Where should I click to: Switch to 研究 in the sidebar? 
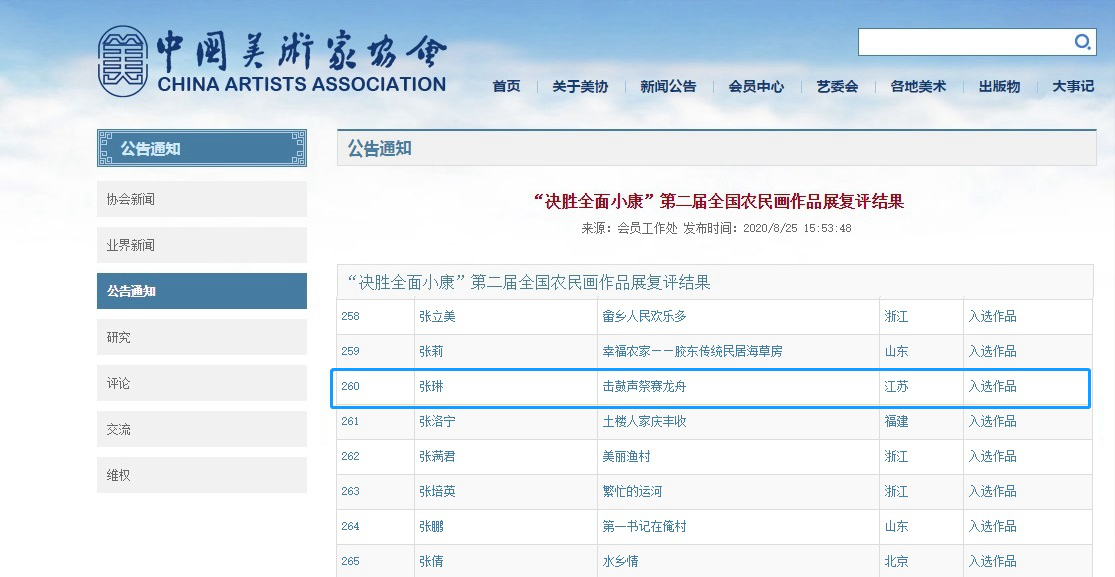(x=201, y=337)
